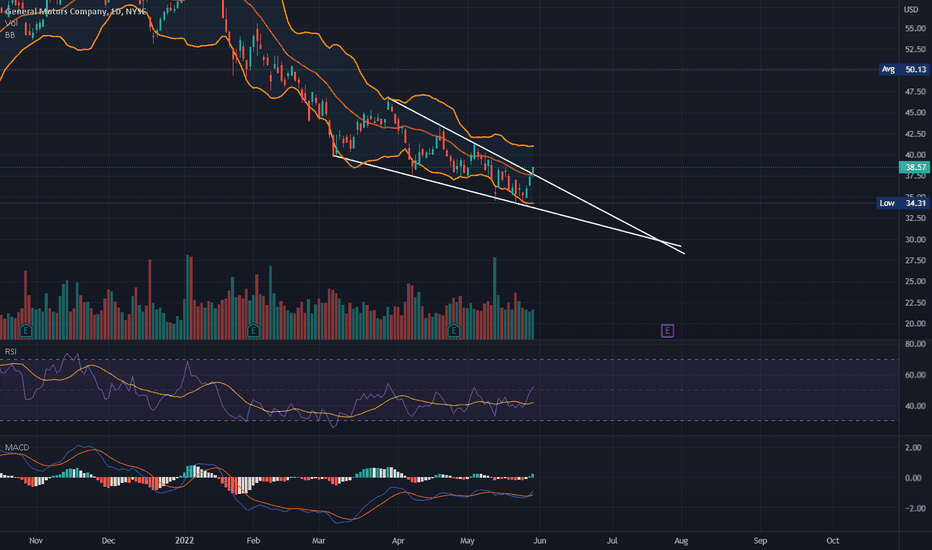
Task: Select the General Motors Company chart title
Action: pos(75,11)
